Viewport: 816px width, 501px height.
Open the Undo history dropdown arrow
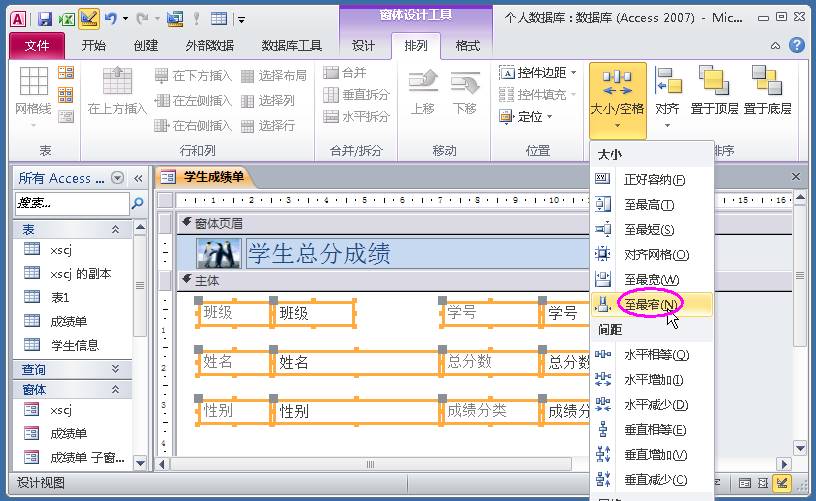coord(125,19)
